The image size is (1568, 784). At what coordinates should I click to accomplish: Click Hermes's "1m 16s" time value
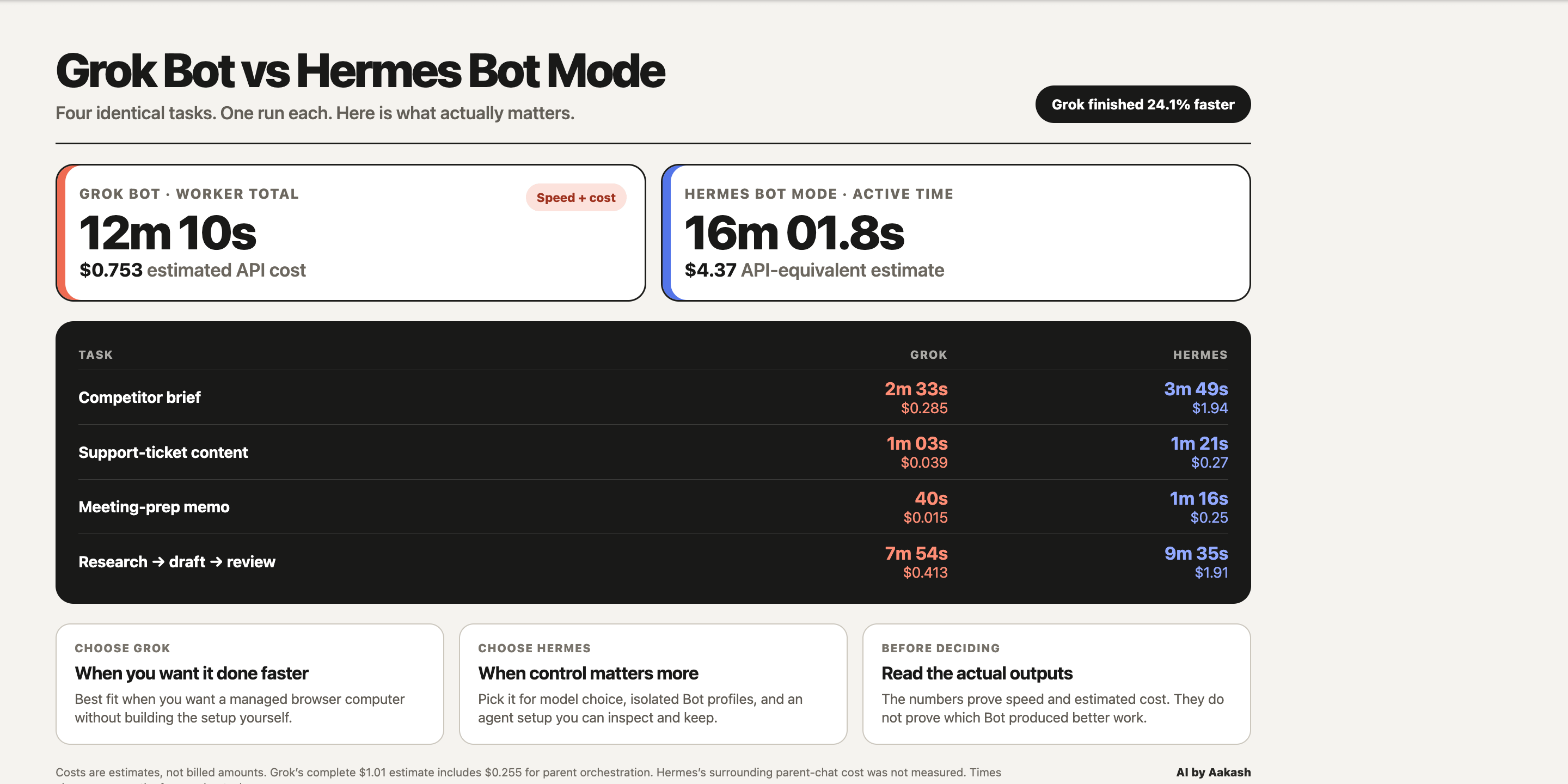[x=1198, y=498]
